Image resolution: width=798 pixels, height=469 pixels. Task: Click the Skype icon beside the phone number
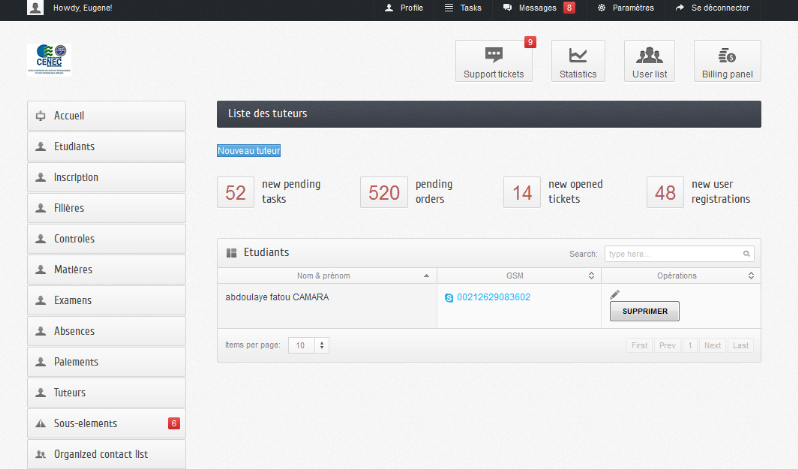coord(449,298)
